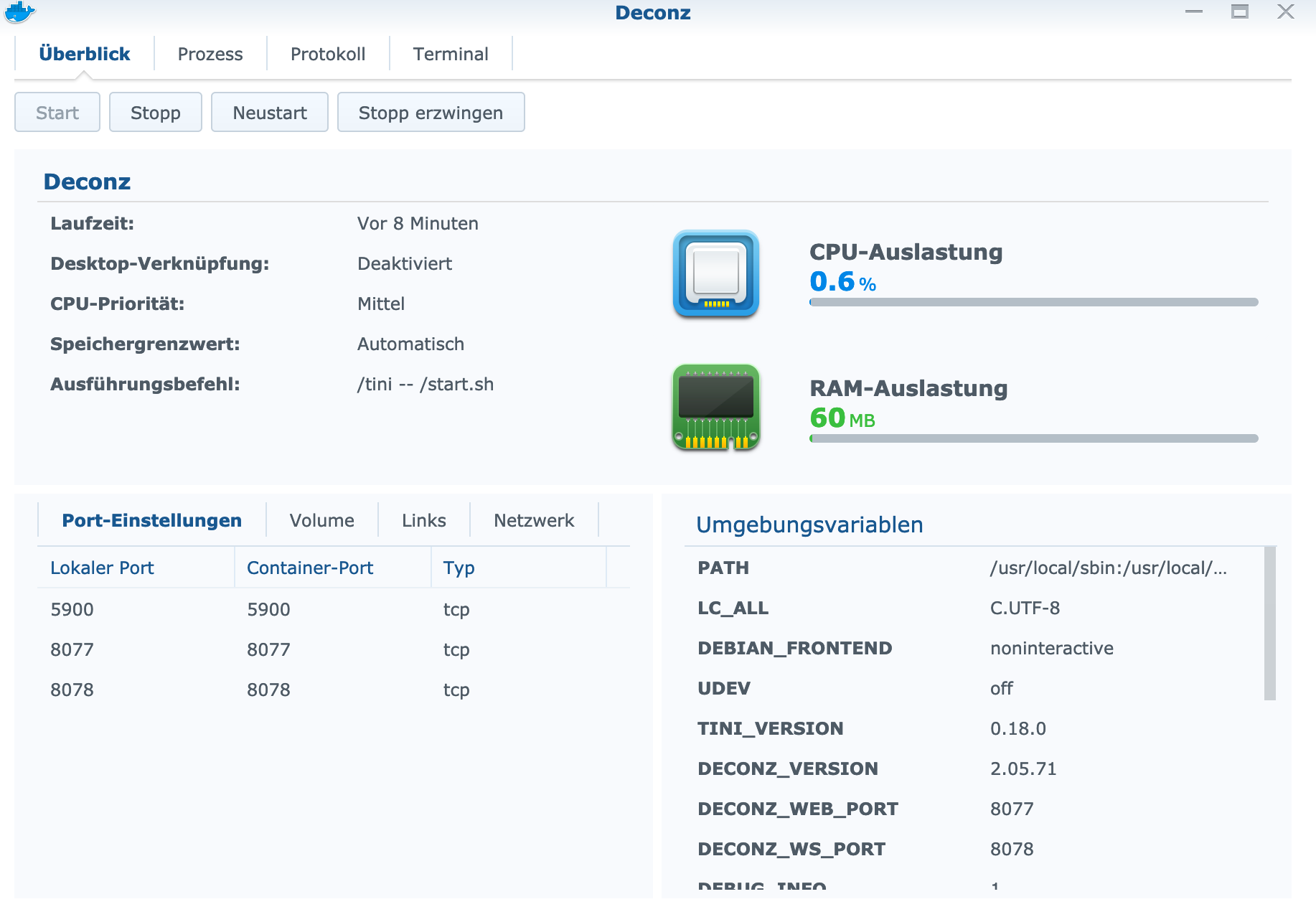Click the 0.18.0 version value
The image size is (1316, 917).
[x=1018, y=728]
